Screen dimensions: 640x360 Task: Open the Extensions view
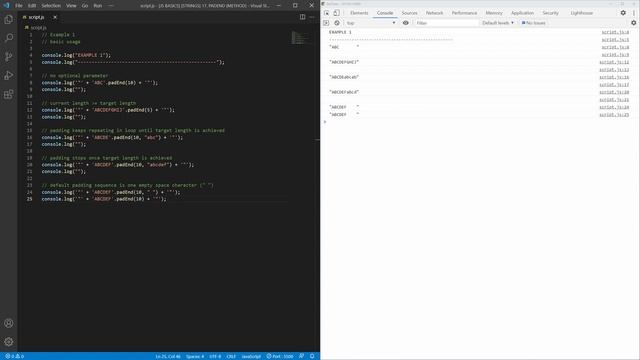[9, 94]
